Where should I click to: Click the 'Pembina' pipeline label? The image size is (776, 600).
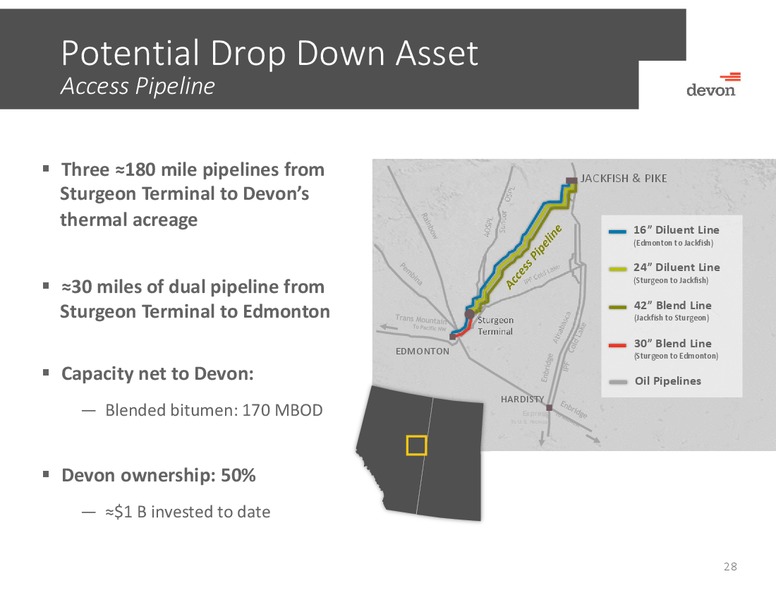pos(412,274)
